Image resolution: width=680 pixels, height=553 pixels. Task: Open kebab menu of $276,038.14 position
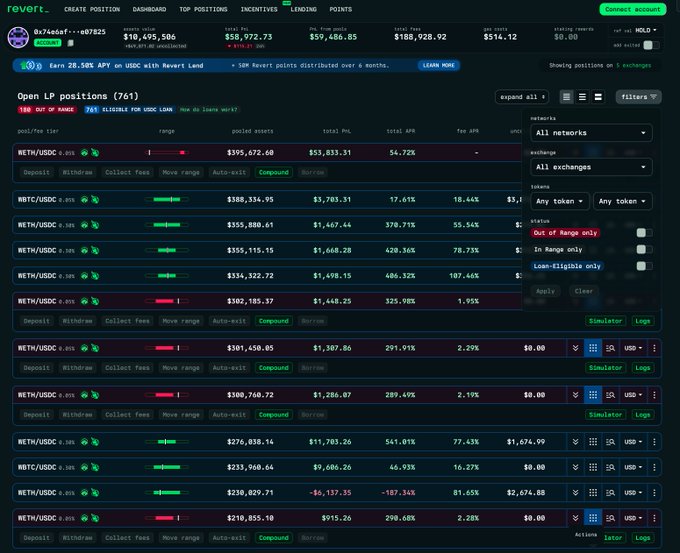654,442
